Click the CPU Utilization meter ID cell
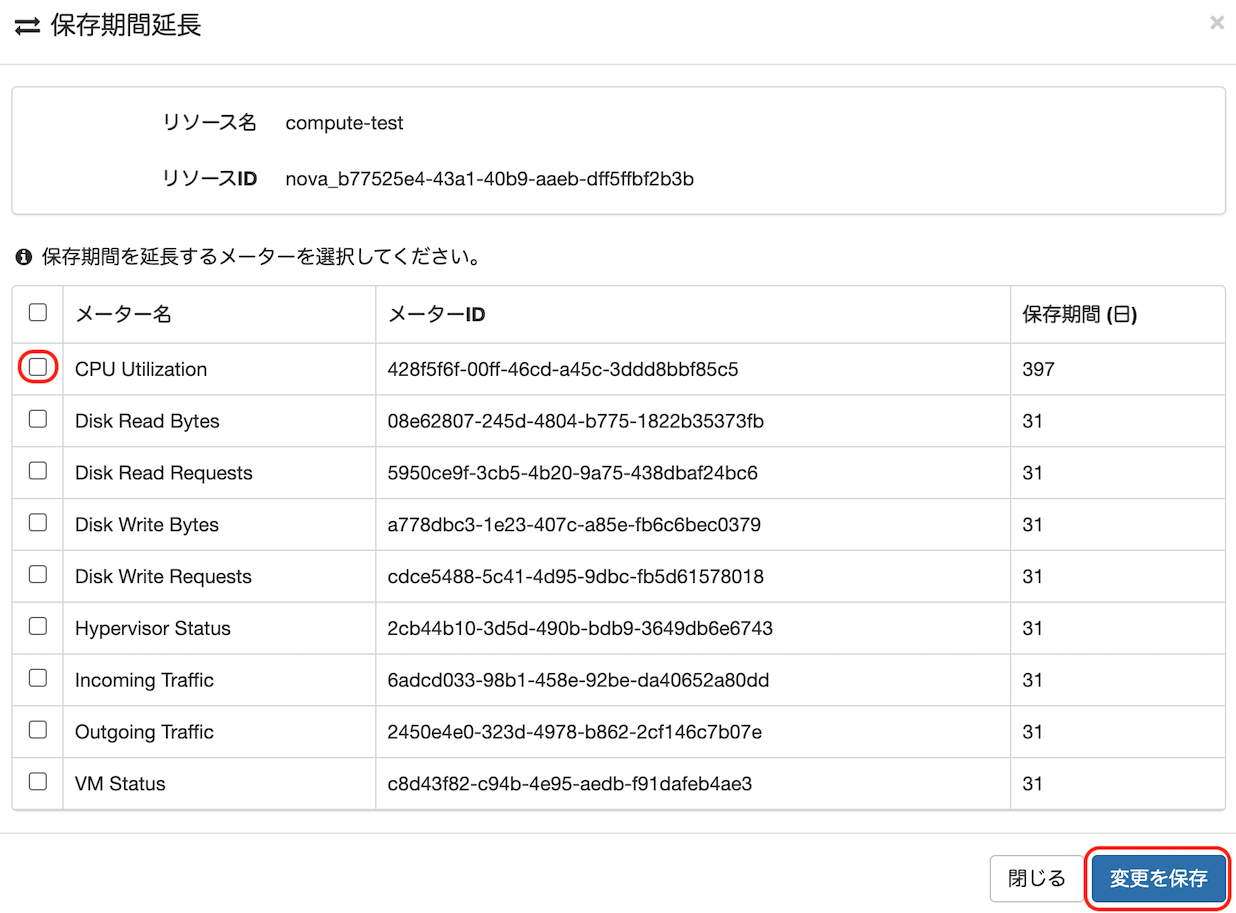This screenshot has width=1236, height=913. [x=562, y=369]
